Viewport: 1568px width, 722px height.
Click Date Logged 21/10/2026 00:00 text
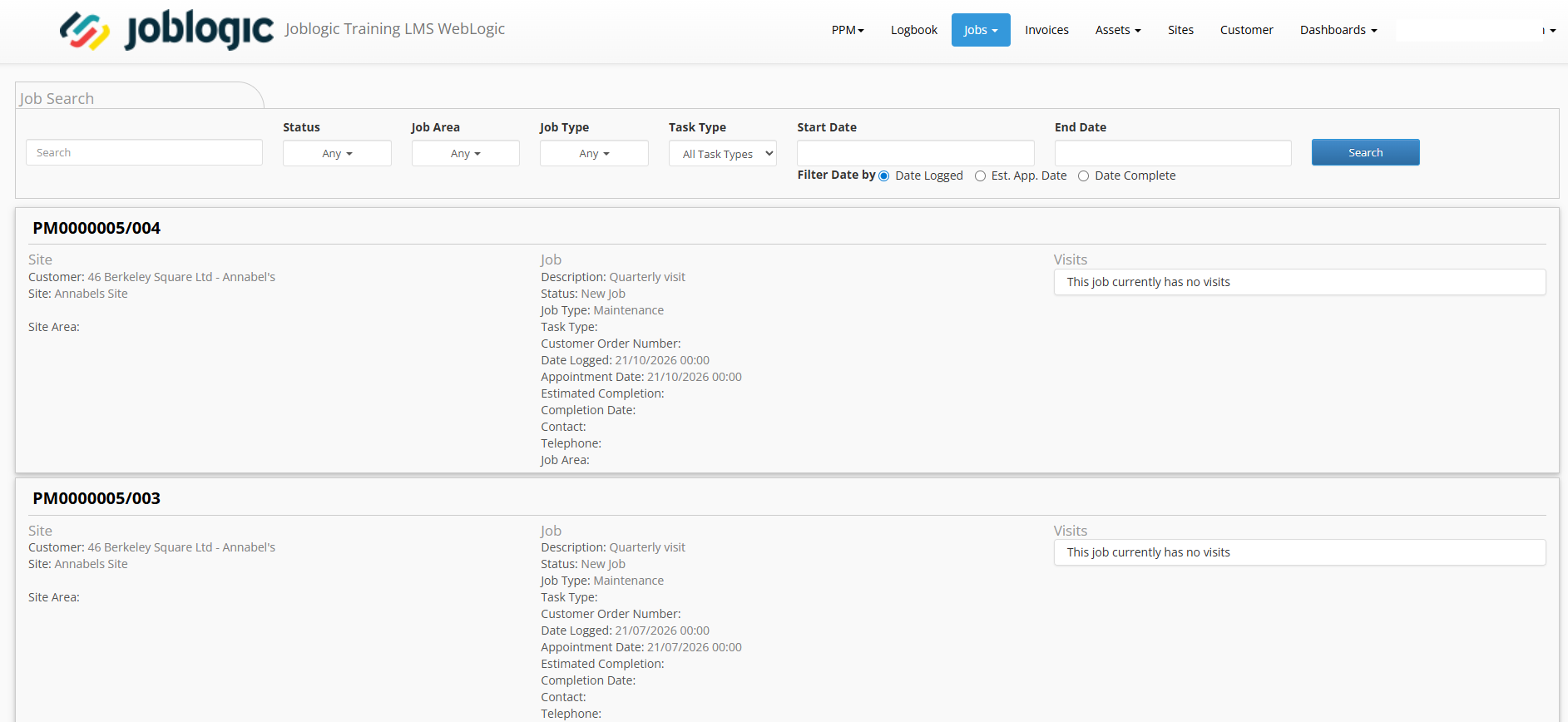(x=626, y=360)
